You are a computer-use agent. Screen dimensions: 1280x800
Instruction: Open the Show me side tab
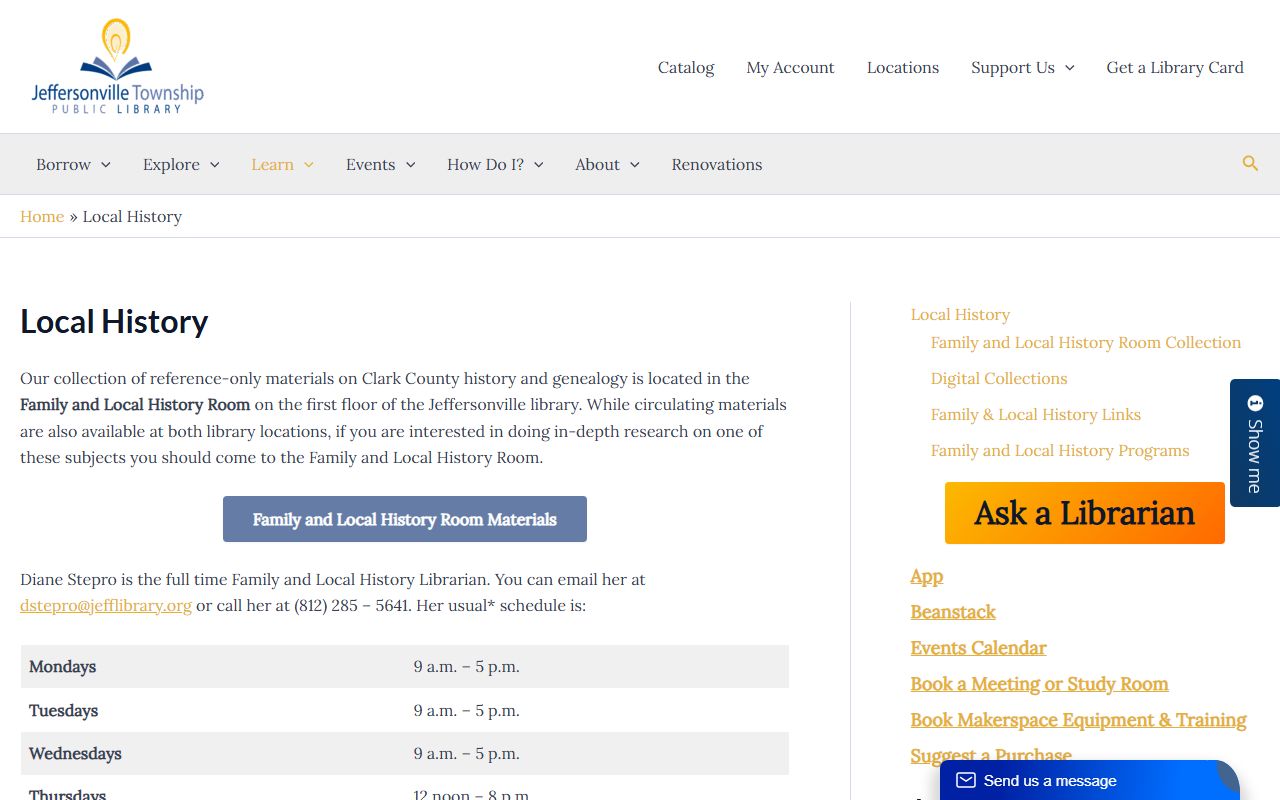point(1255,443)
